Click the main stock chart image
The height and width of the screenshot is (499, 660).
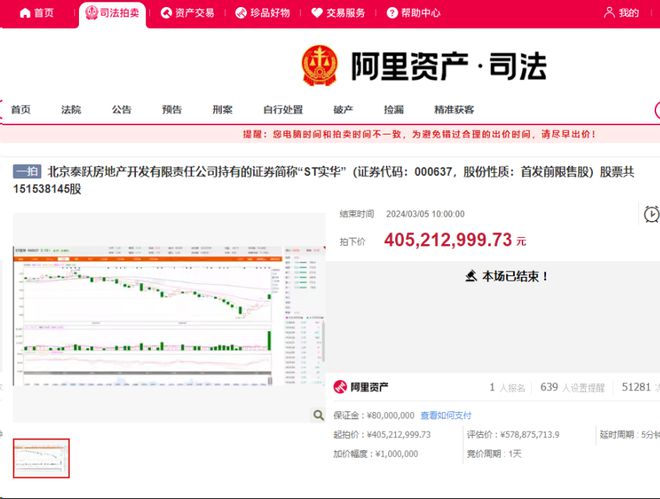point(169,316)
